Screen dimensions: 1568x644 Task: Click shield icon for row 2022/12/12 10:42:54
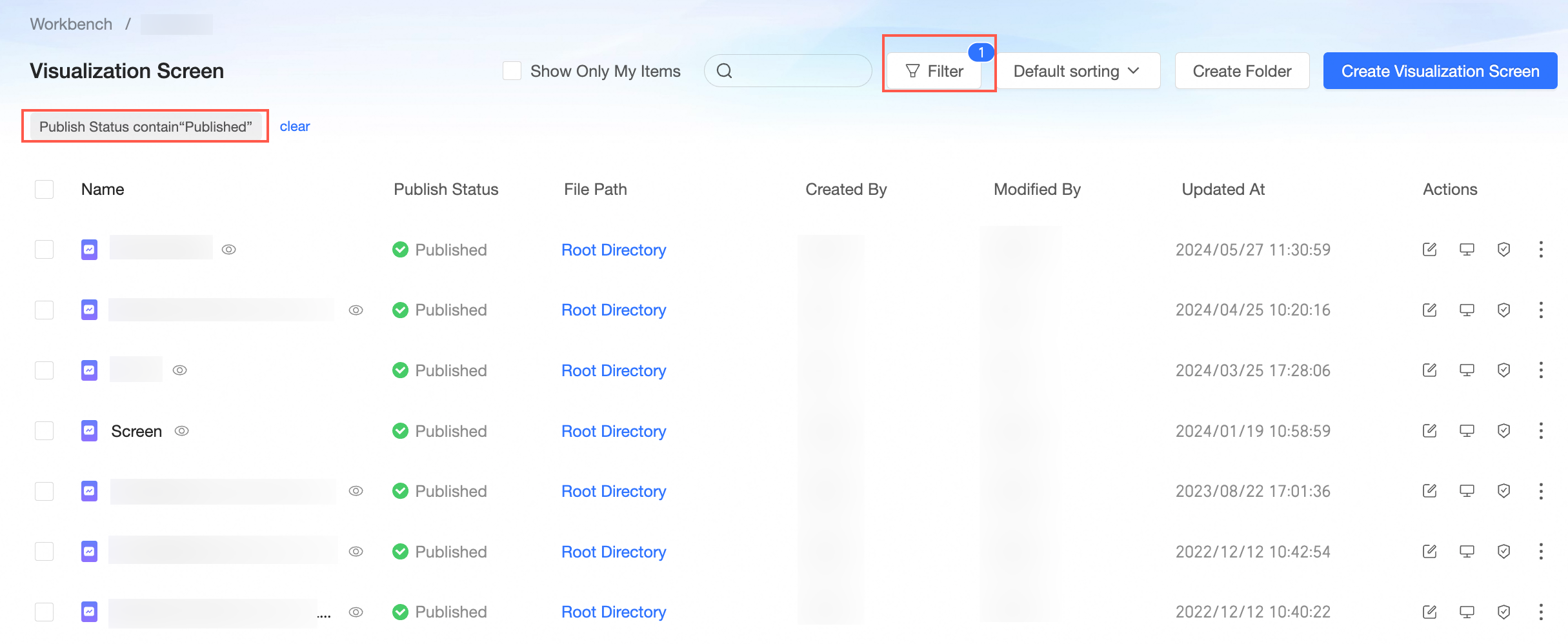tap(1503, 552)
